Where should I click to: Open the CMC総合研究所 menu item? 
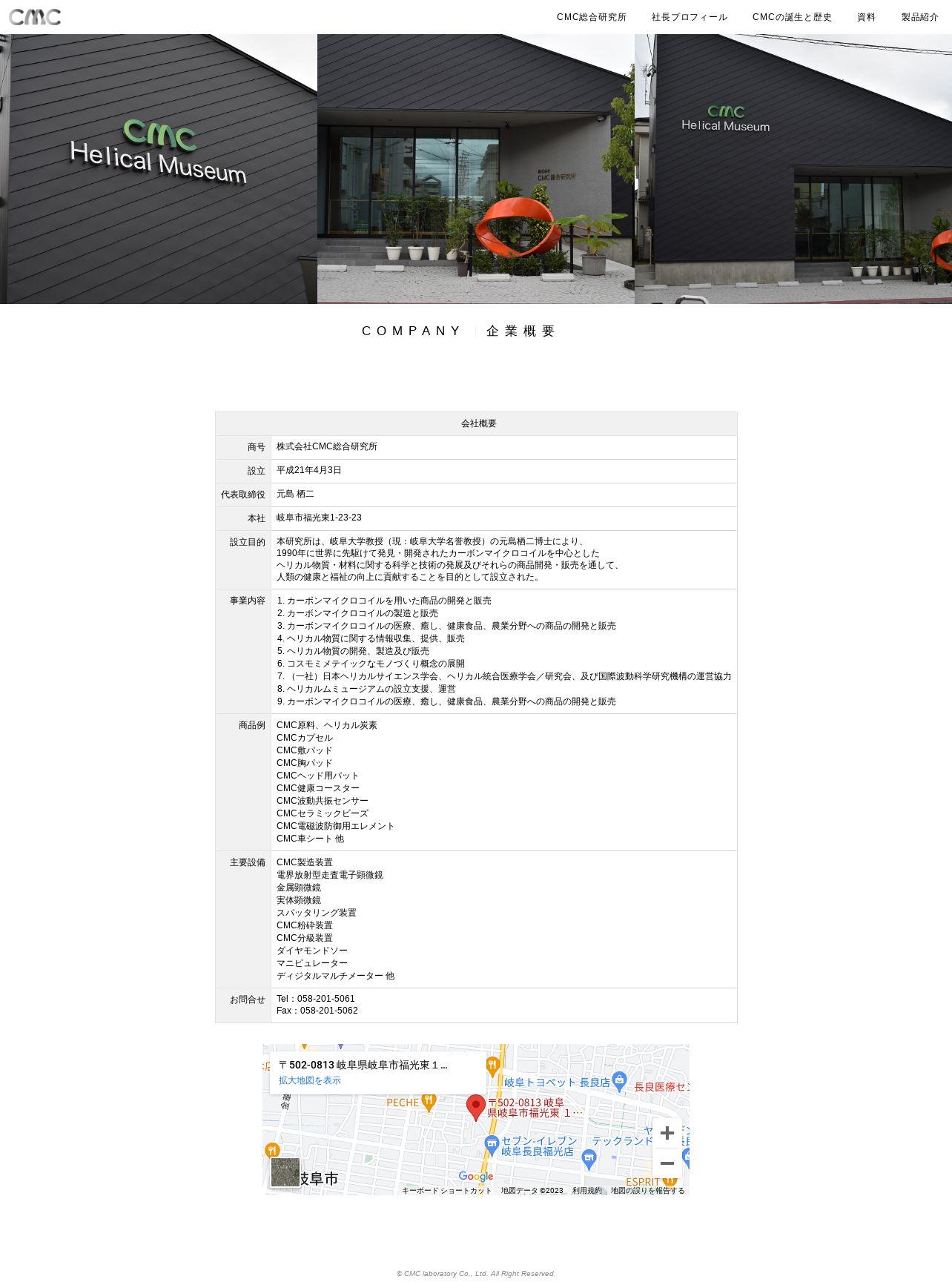[592, 17]
